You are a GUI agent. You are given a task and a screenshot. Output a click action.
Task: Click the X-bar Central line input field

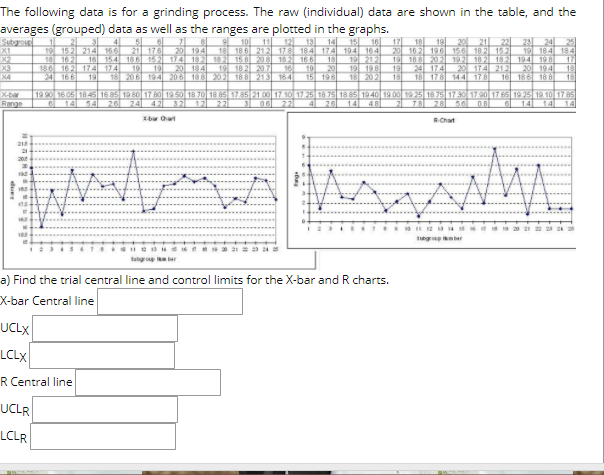170,302
